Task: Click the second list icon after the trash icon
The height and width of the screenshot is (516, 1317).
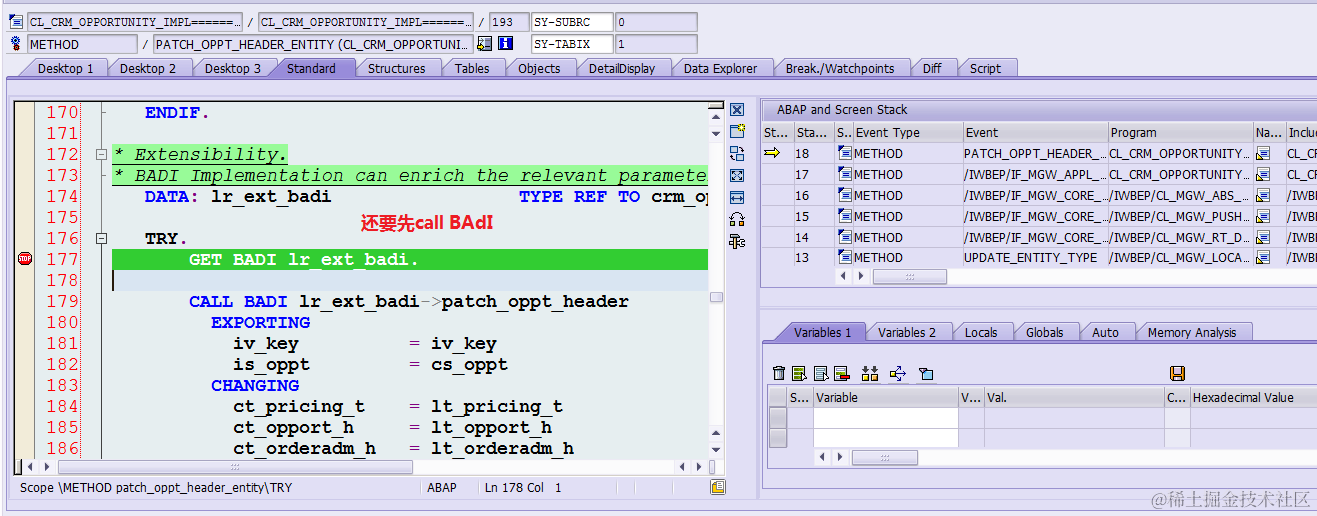Action: [x=820, y=373]
